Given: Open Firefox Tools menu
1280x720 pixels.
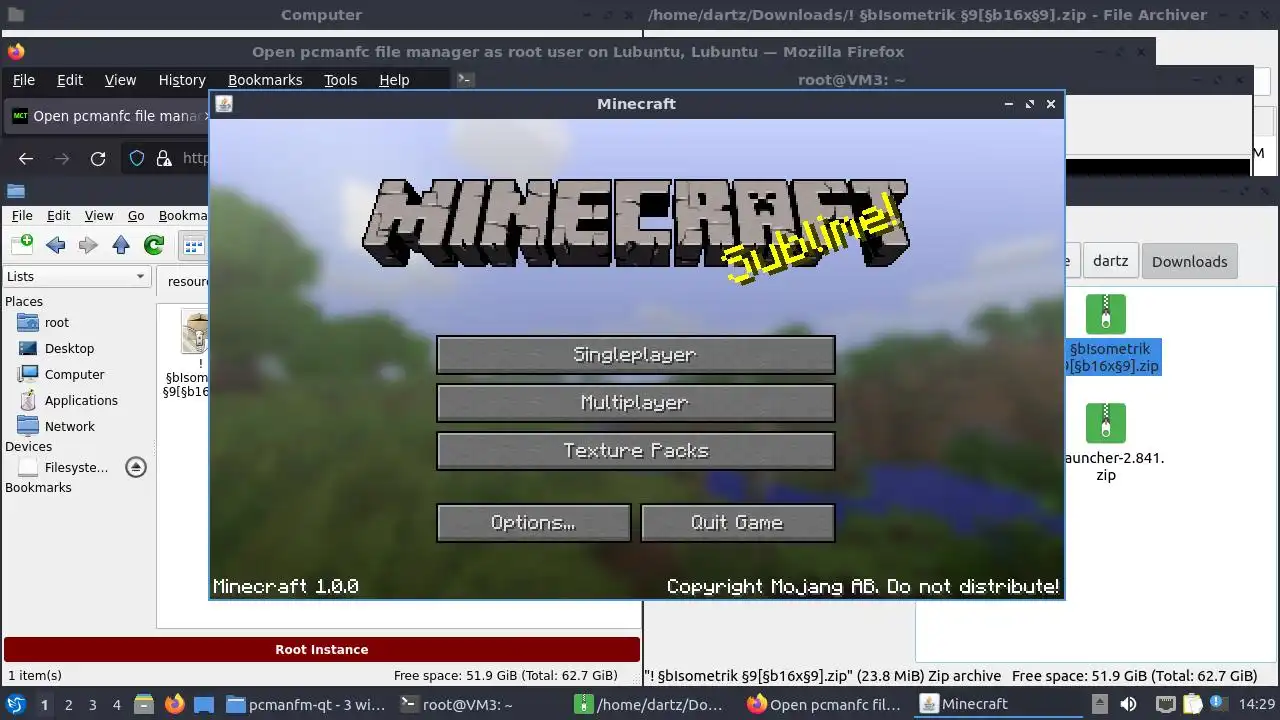Looking at the screenshot, I should pos(340,80).
